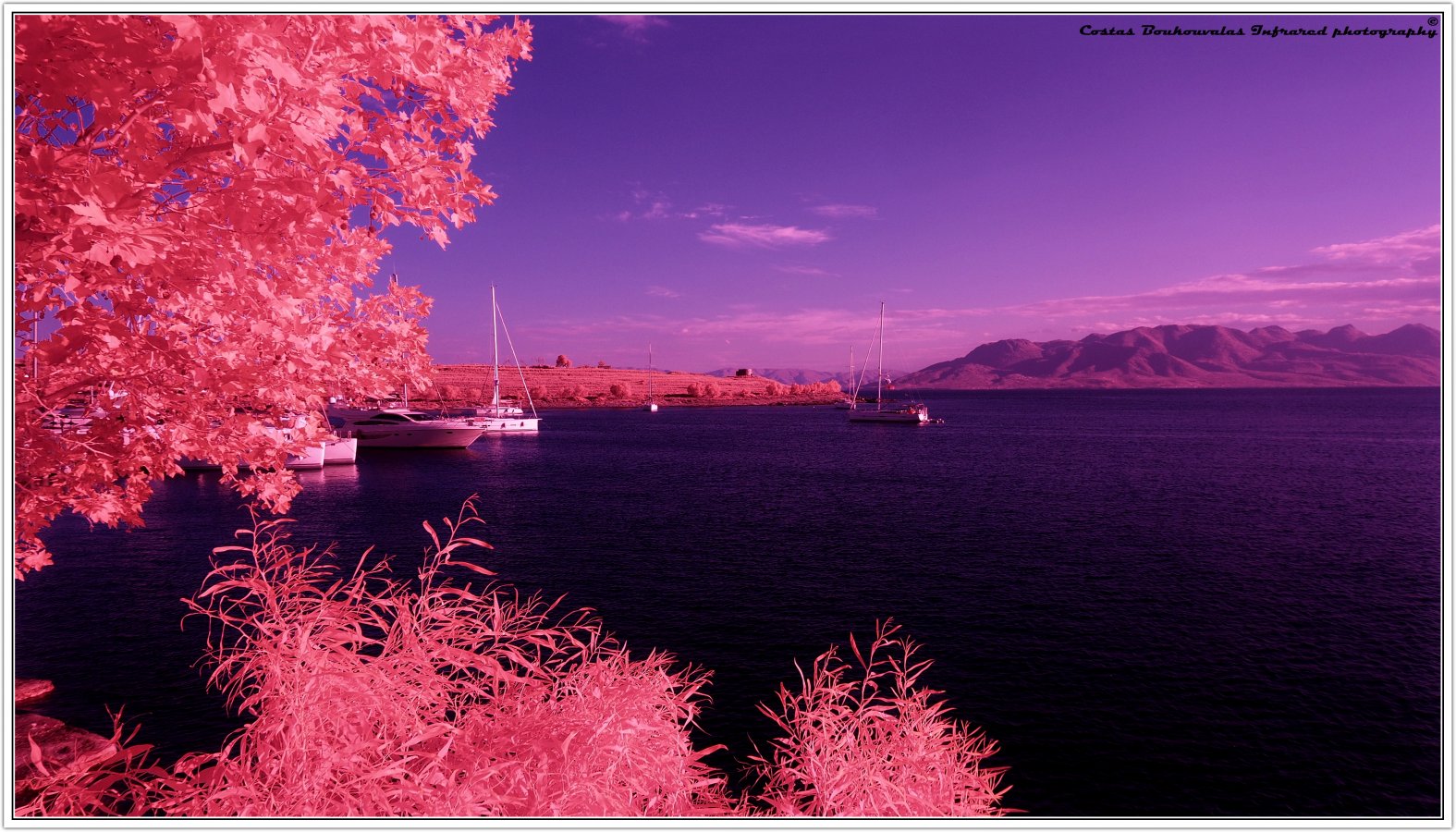This screenshot has height=832, width=1456.
Task: Click the terraced hillside behind the boats
Action: pyautogui.click(x=601, y=382)
